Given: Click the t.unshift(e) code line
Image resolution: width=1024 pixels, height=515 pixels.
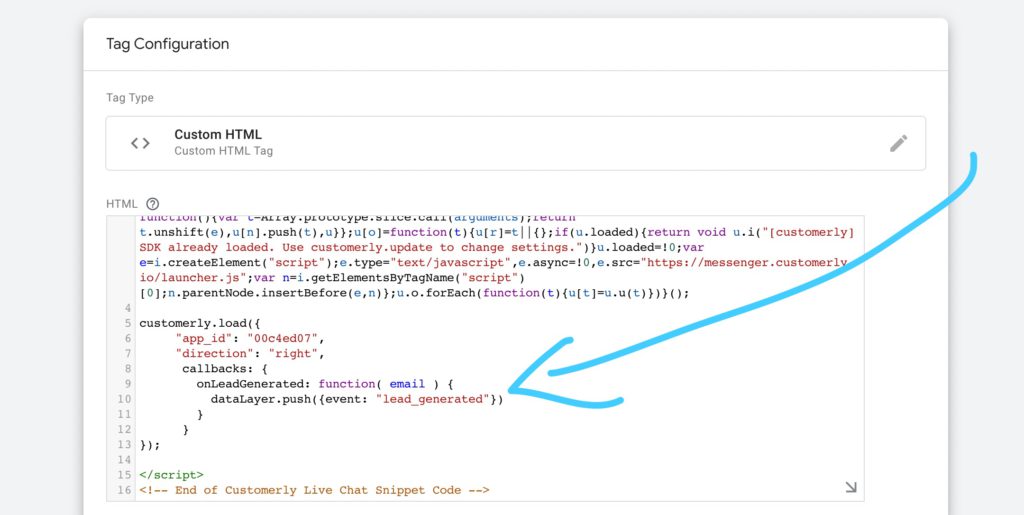Looking at the screenshot, I should pyautogui.click(x=496, y=232).
